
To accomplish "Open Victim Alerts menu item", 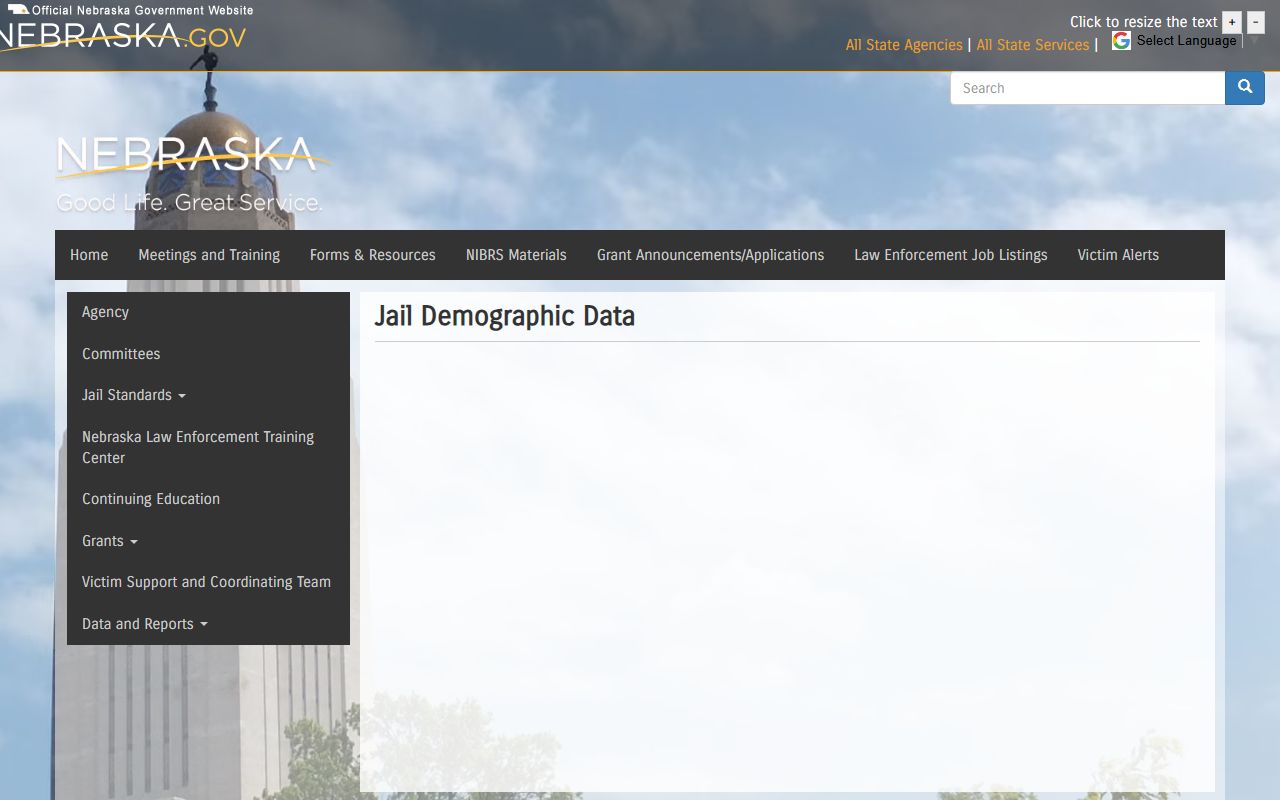I will [x=1118, y=255].
